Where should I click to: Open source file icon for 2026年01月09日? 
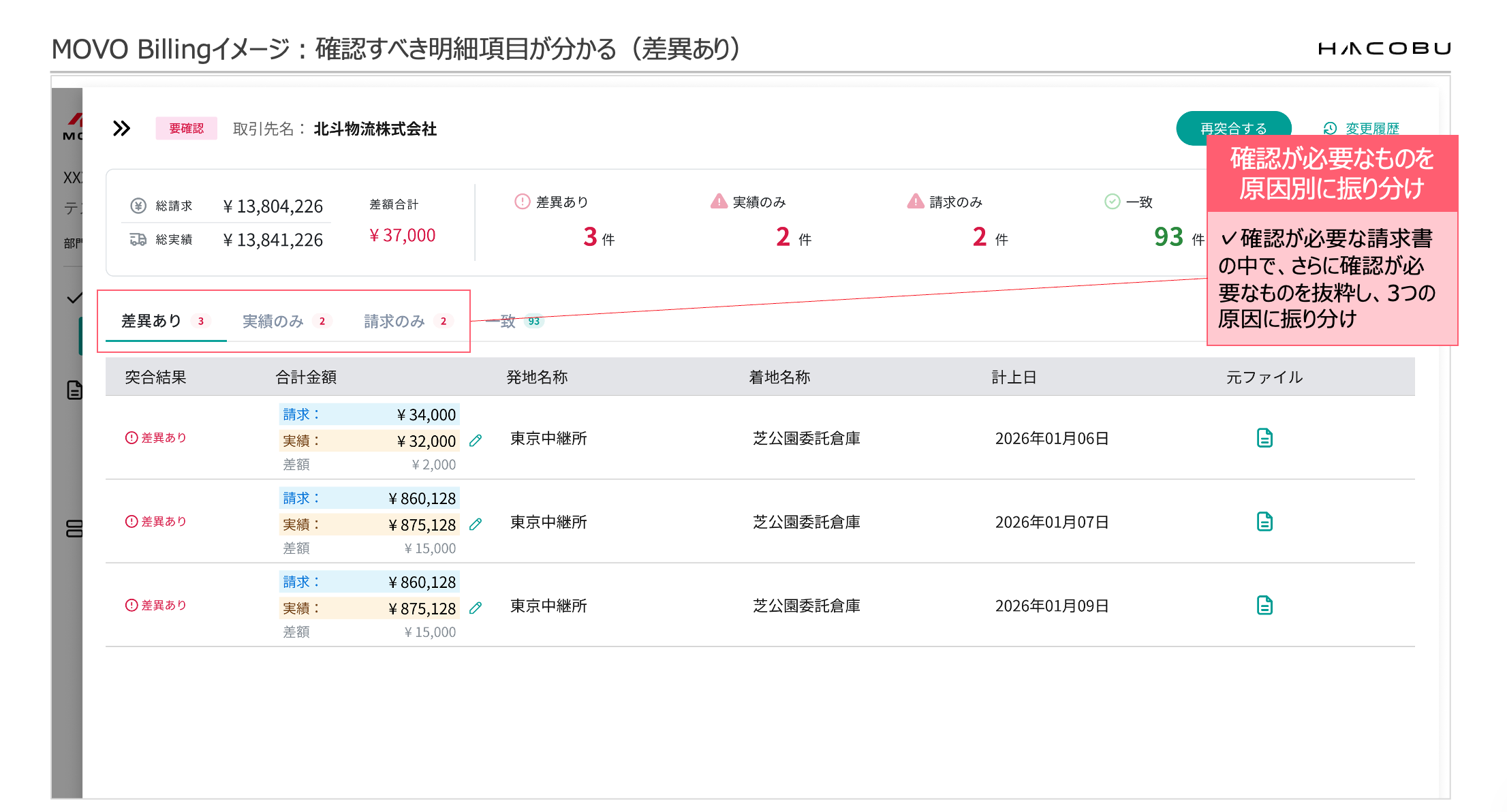click(1264, 606)
